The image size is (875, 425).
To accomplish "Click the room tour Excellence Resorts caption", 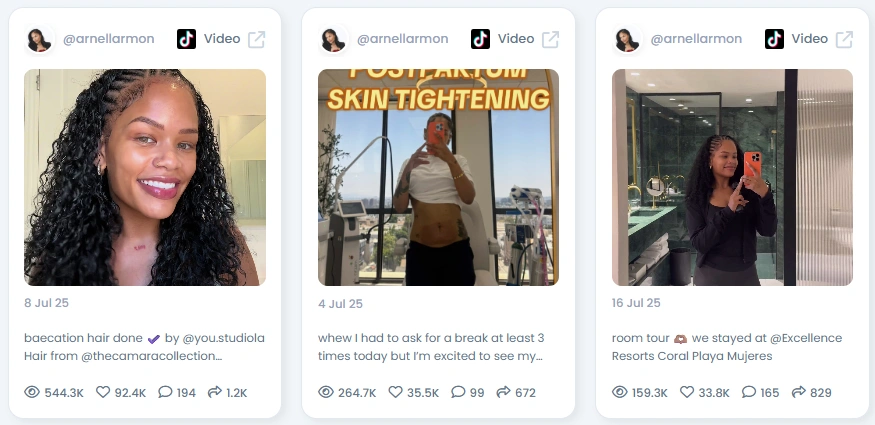I will click(727, 347).
